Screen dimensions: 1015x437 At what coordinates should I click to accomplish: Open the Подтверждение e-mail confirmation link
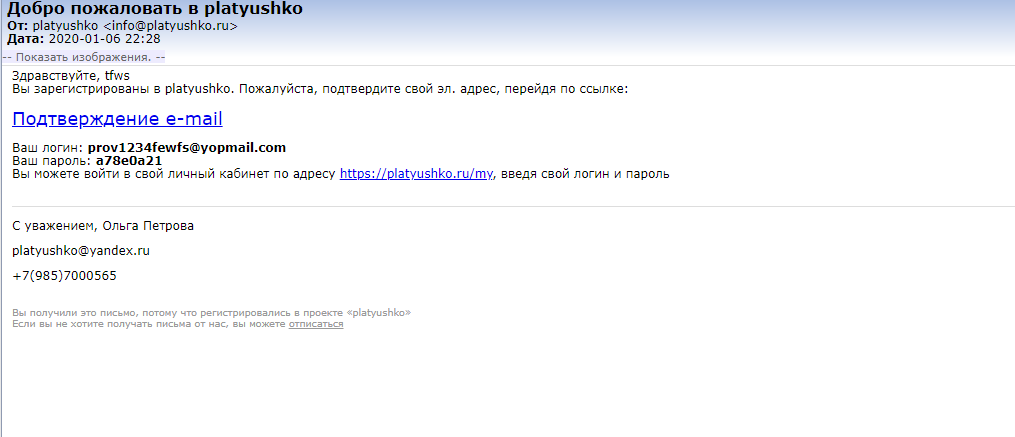(117, 119)
